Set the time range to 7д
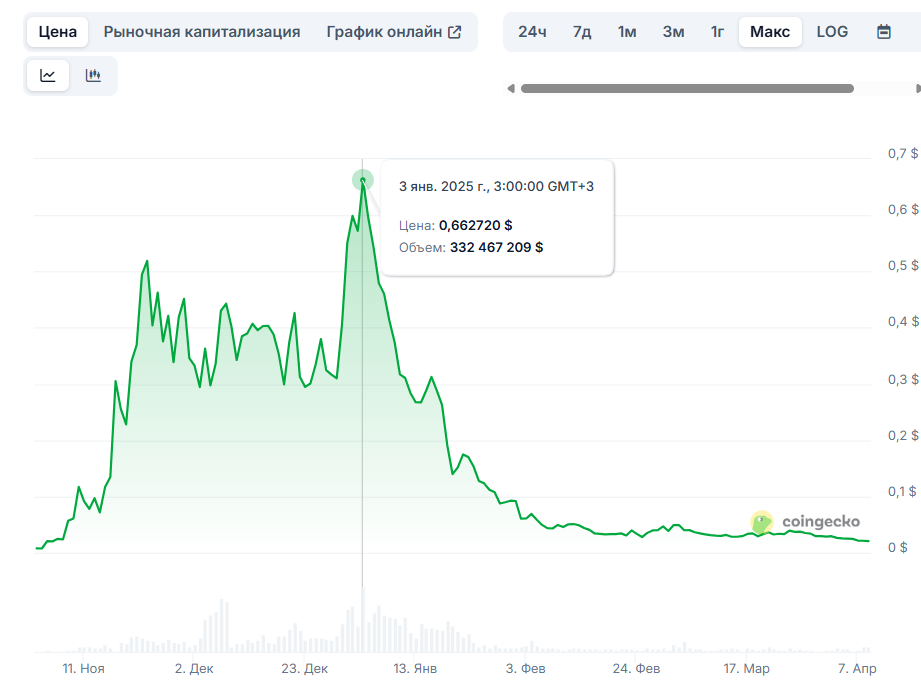Viewport: 921px width, 695px height. (582, 32)
